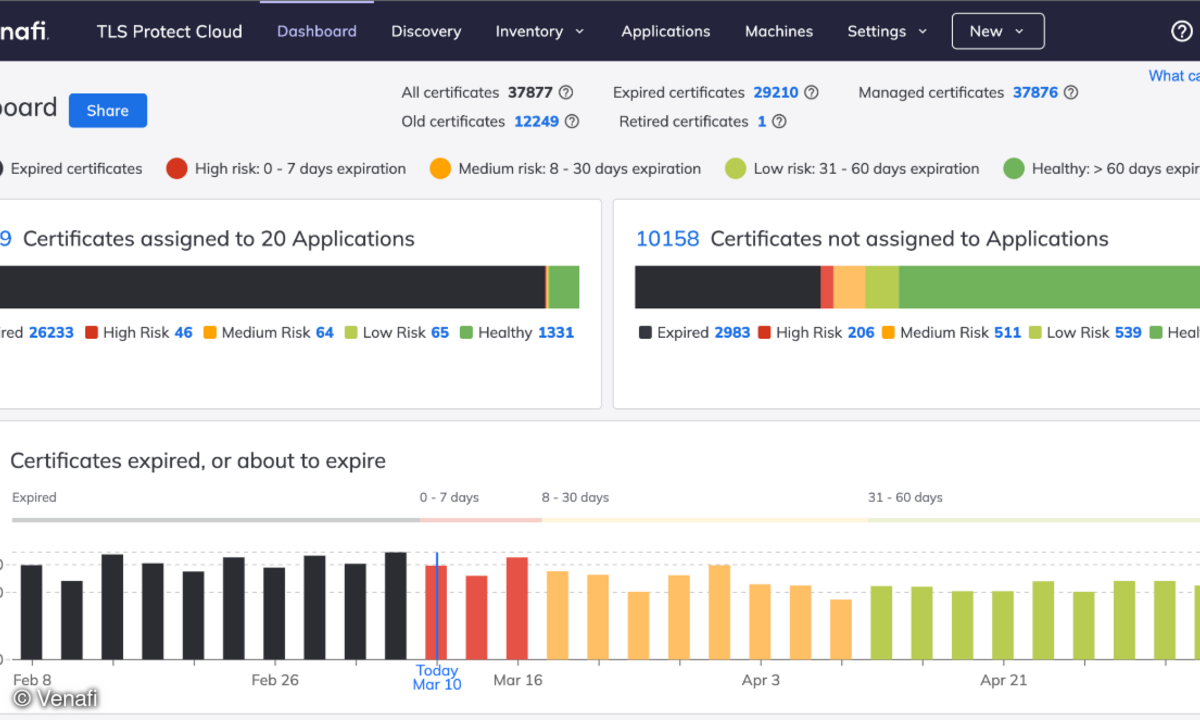Click the orange bar above Apr 3
1200x720 pixels.
coord(760,622)
